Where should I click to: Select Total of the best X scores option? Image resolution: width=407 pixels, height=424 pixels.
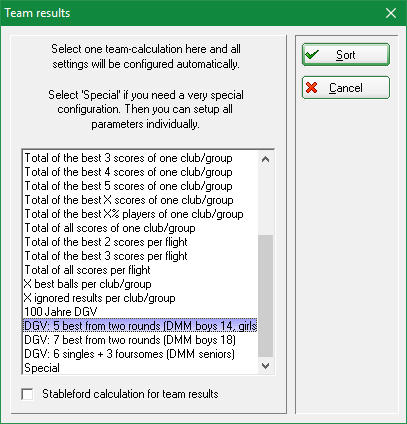(x=140, y=200)
